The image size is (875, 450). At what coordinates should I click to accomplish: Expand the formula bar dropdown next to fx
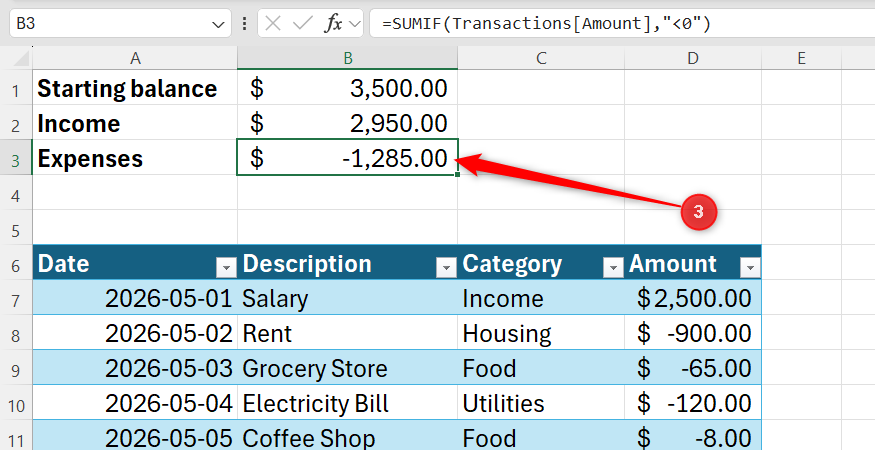[354, 23]
